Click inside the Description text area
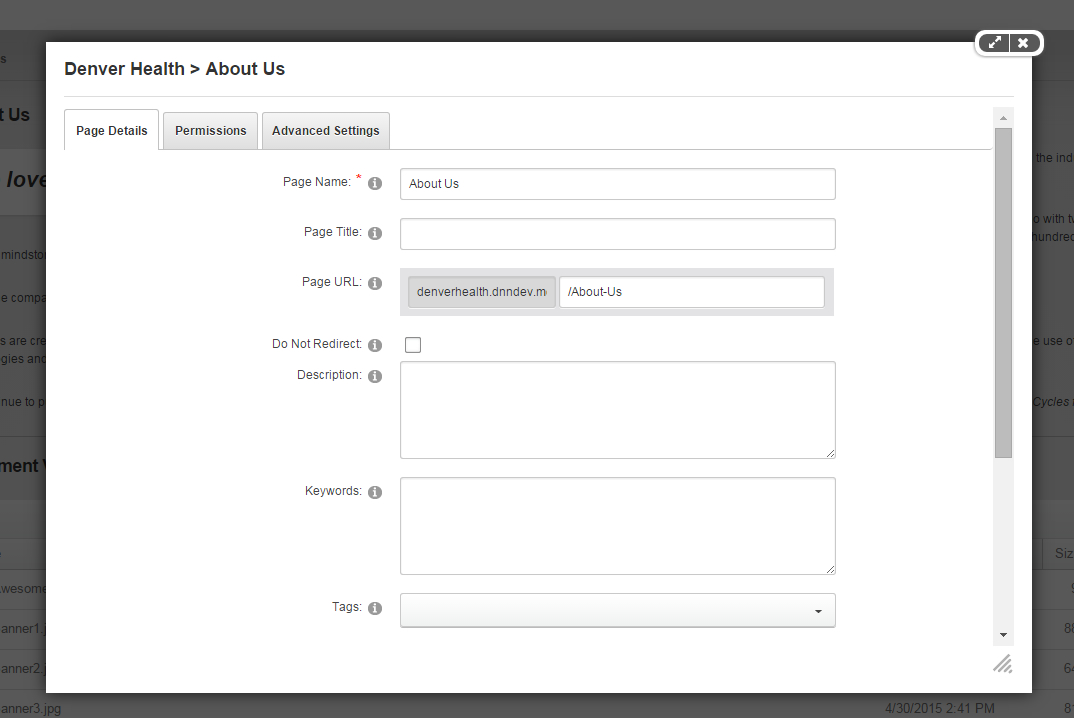This screenshot has height=718, width=1074. coord(618,410)
